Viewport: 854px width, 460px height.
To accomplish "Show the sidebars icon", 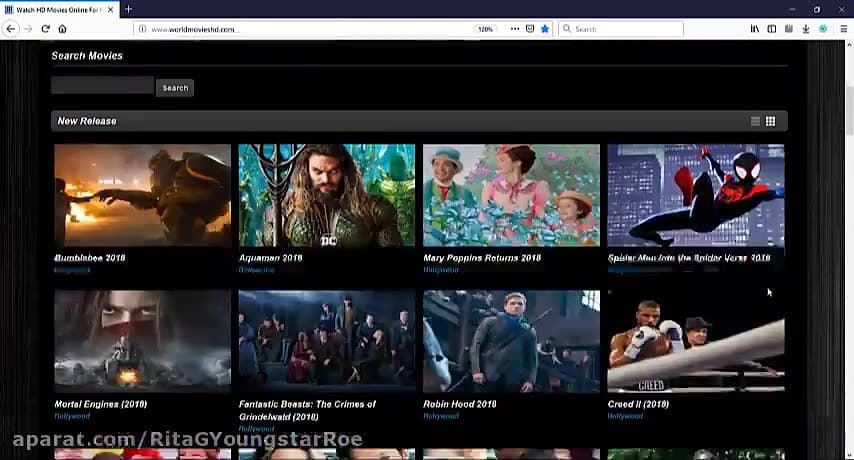I will 772,29.
